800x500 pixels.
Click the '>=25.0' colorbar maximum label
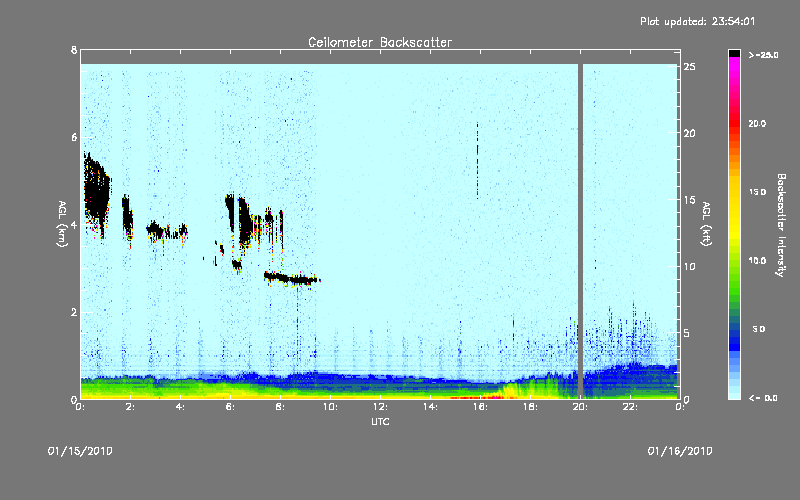(x=763, y=55)
